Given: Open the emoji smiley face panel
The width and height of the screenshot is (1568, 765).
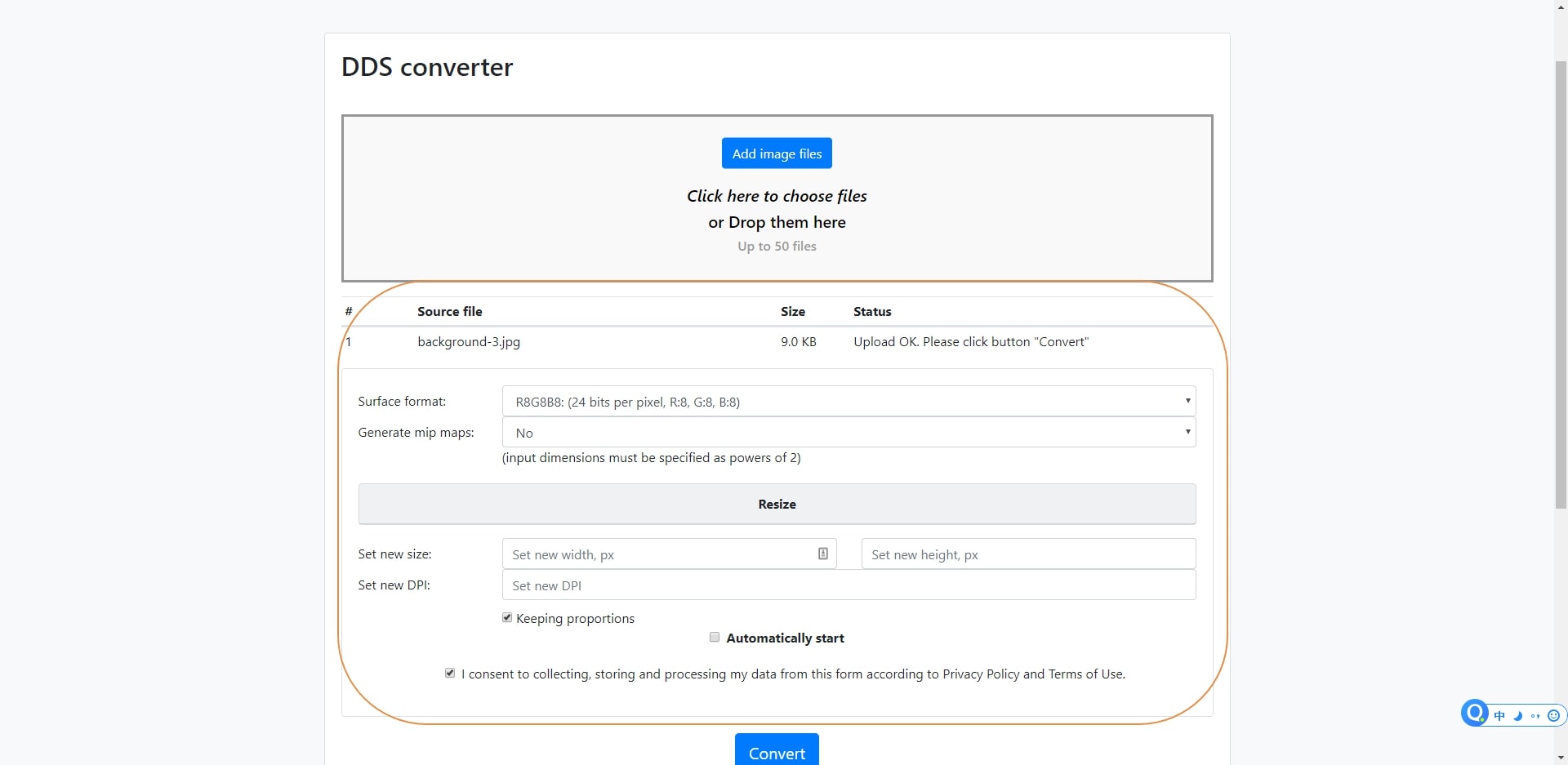Looking at the screenshot, I should pyautogui.click(x=1553, y=716).
